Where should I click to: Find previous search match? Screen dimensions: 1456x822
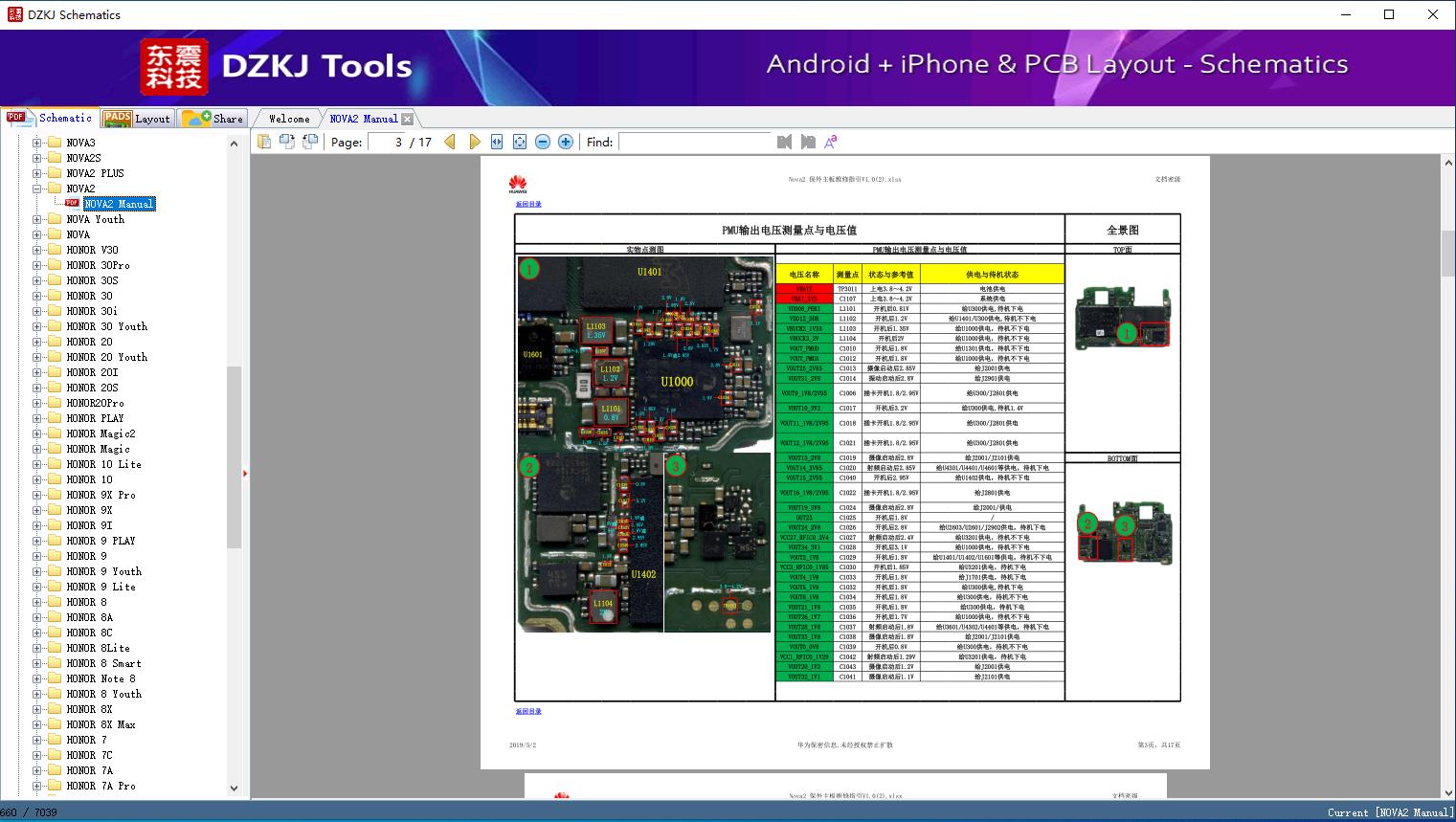(785, 142)
